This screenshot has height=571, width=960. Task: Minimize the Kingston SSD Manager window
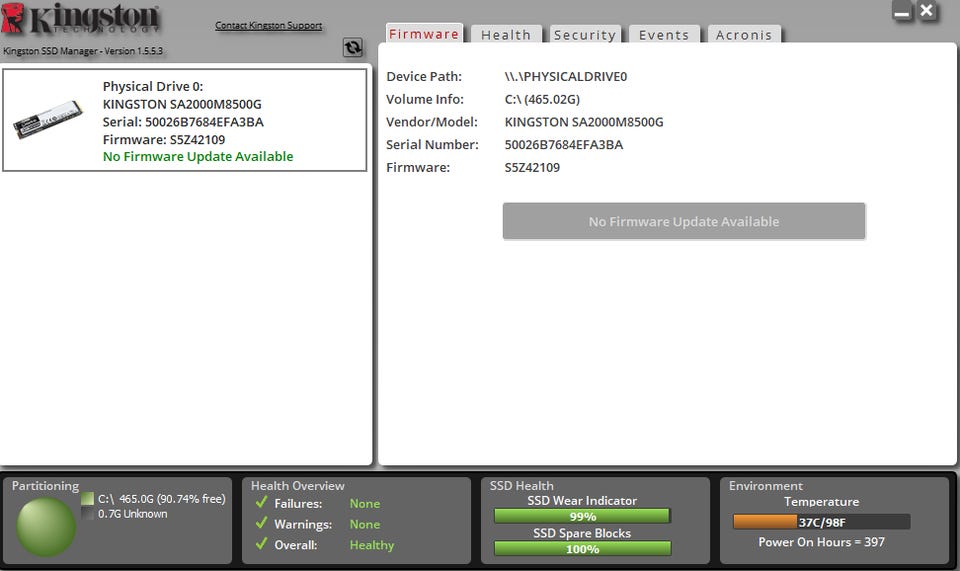(902, 11)
